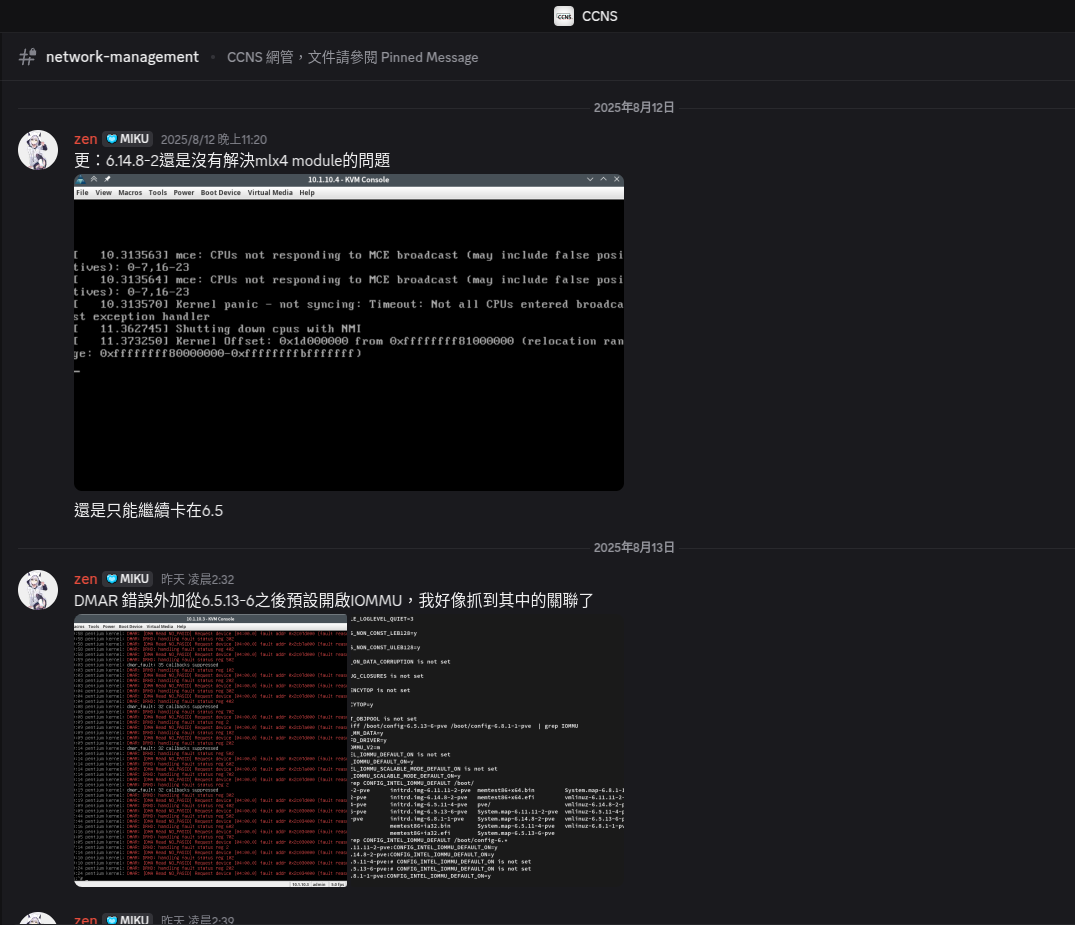Click the network-management channel name
The image size is (1075, 925).
coord(122,57)
